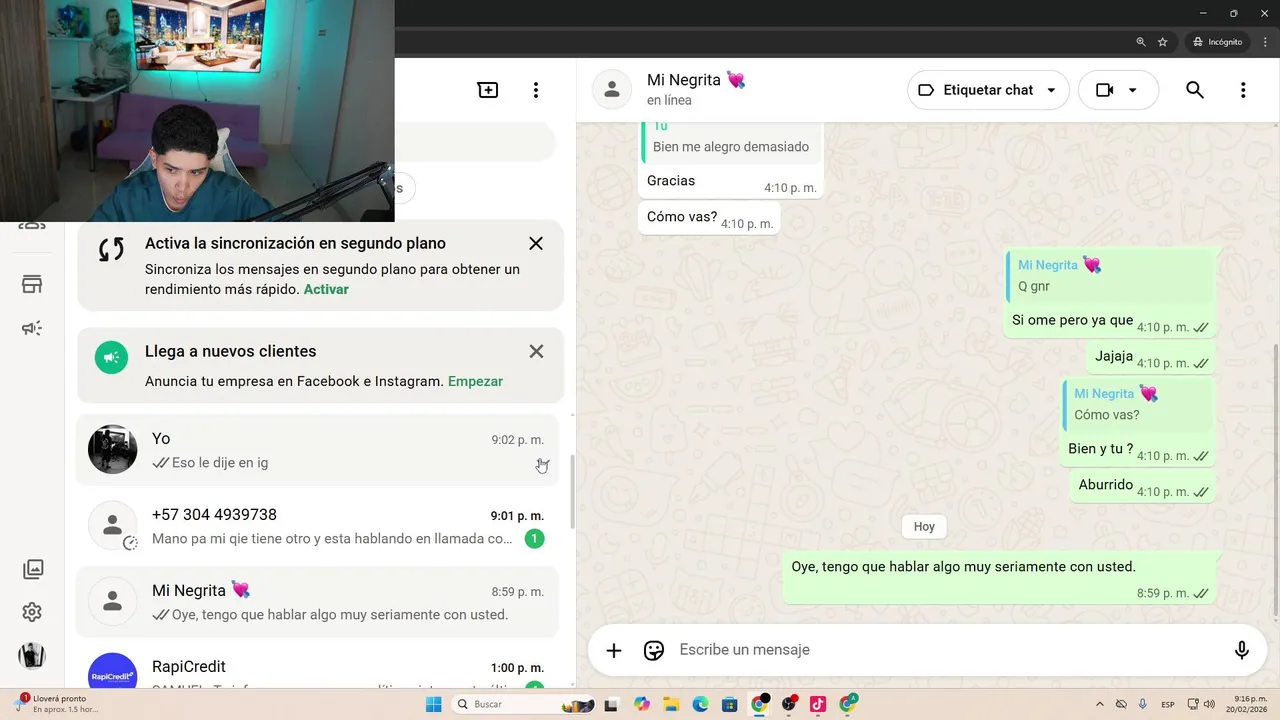Open Microsoft Edge from the taskbar
Image resolution: width=1280 pixels, height=720 pixels.
point(701,704)
